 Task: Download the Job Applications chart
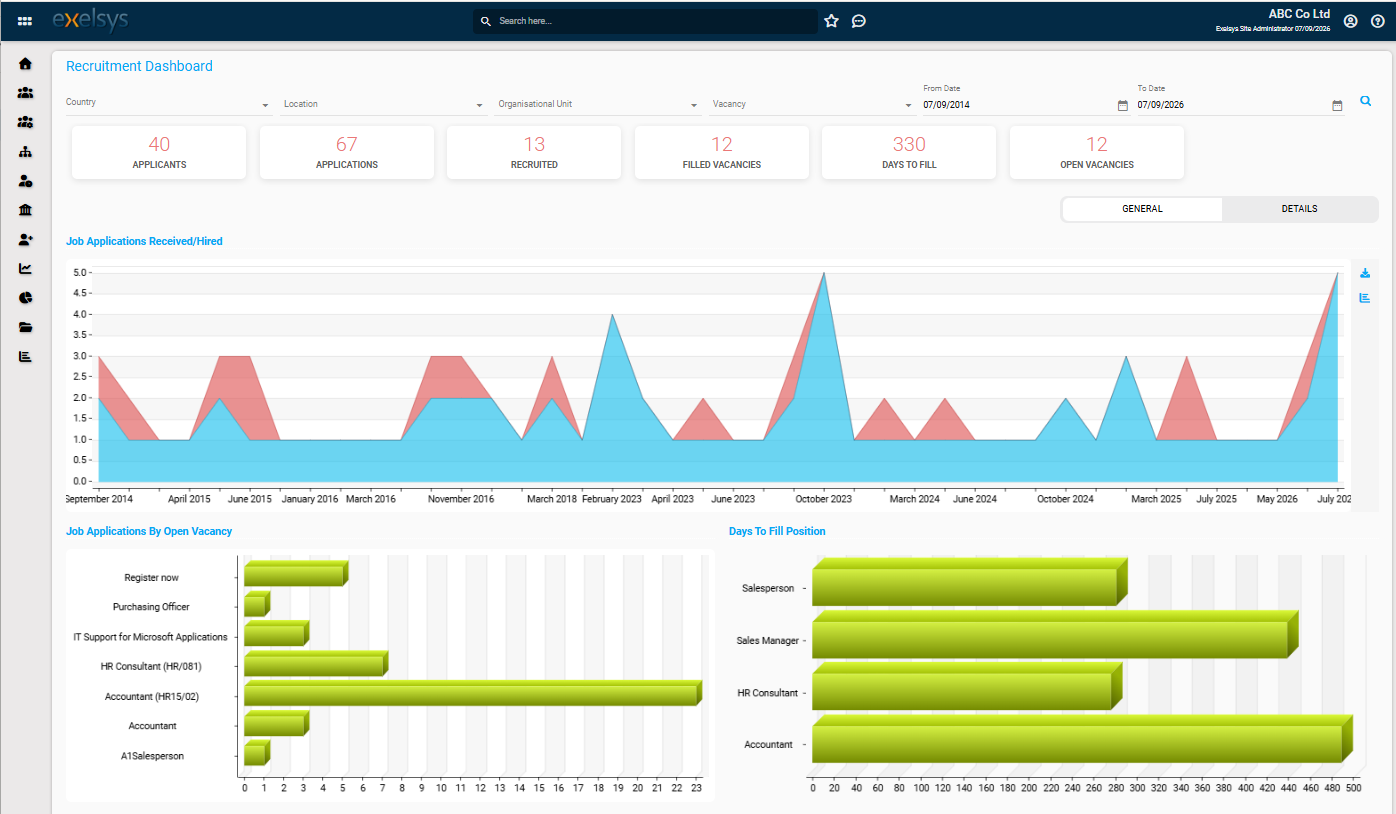(1365, 273)
